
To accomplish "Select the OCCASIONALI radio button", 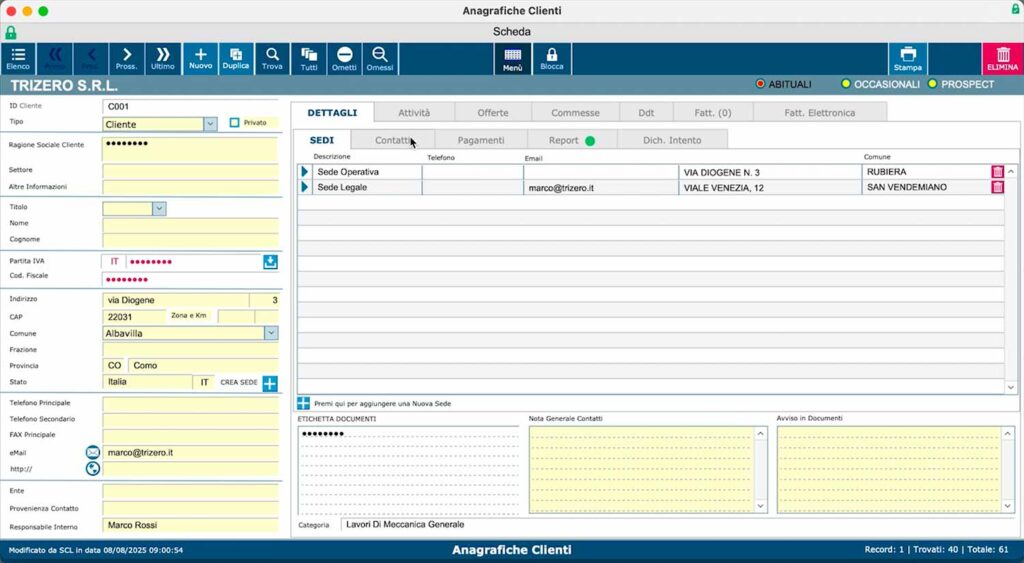I will [846, 84].
